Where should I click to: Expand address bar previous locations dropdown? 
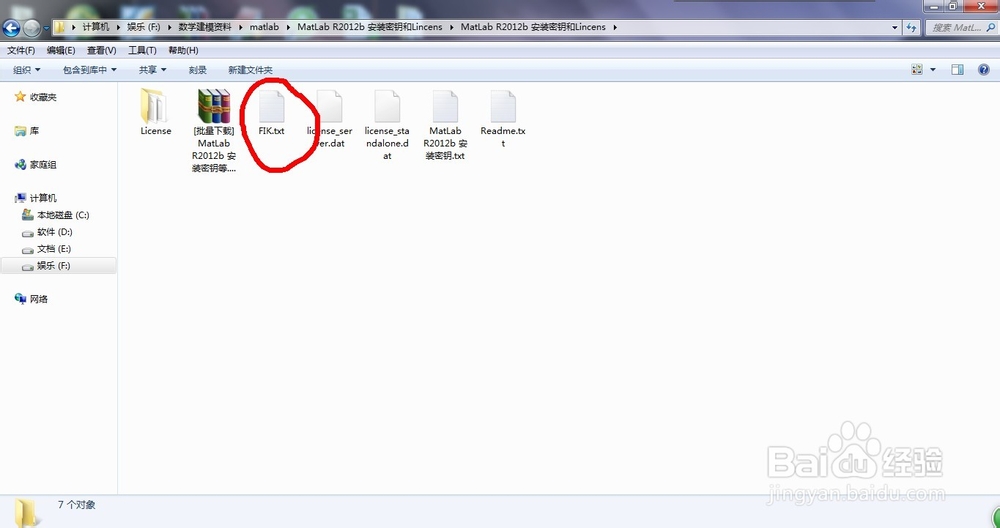(x=895, y=27)
